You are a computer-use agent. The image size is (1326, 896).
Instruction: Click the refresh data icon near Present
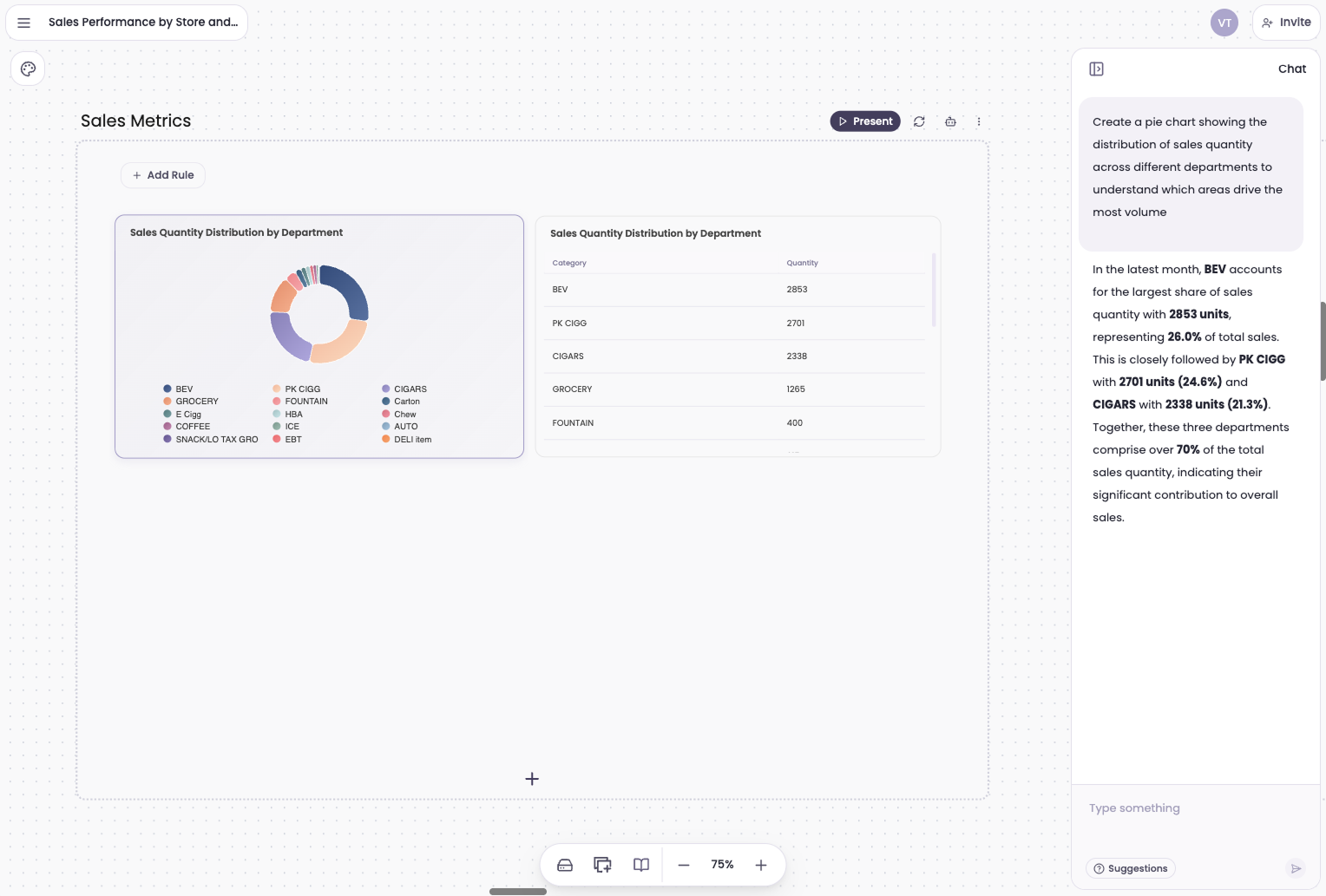[x=919, y=121]
